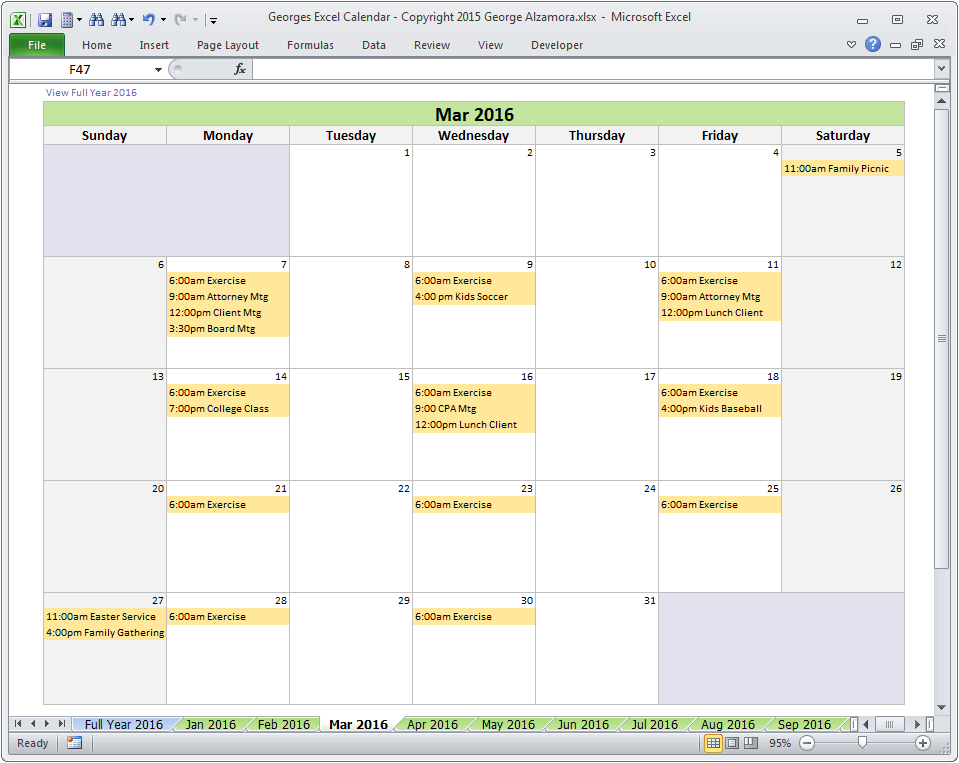959x763 pixels.
Task: Switch to Page Break Preview in status bar
Action: coord(751,743)
